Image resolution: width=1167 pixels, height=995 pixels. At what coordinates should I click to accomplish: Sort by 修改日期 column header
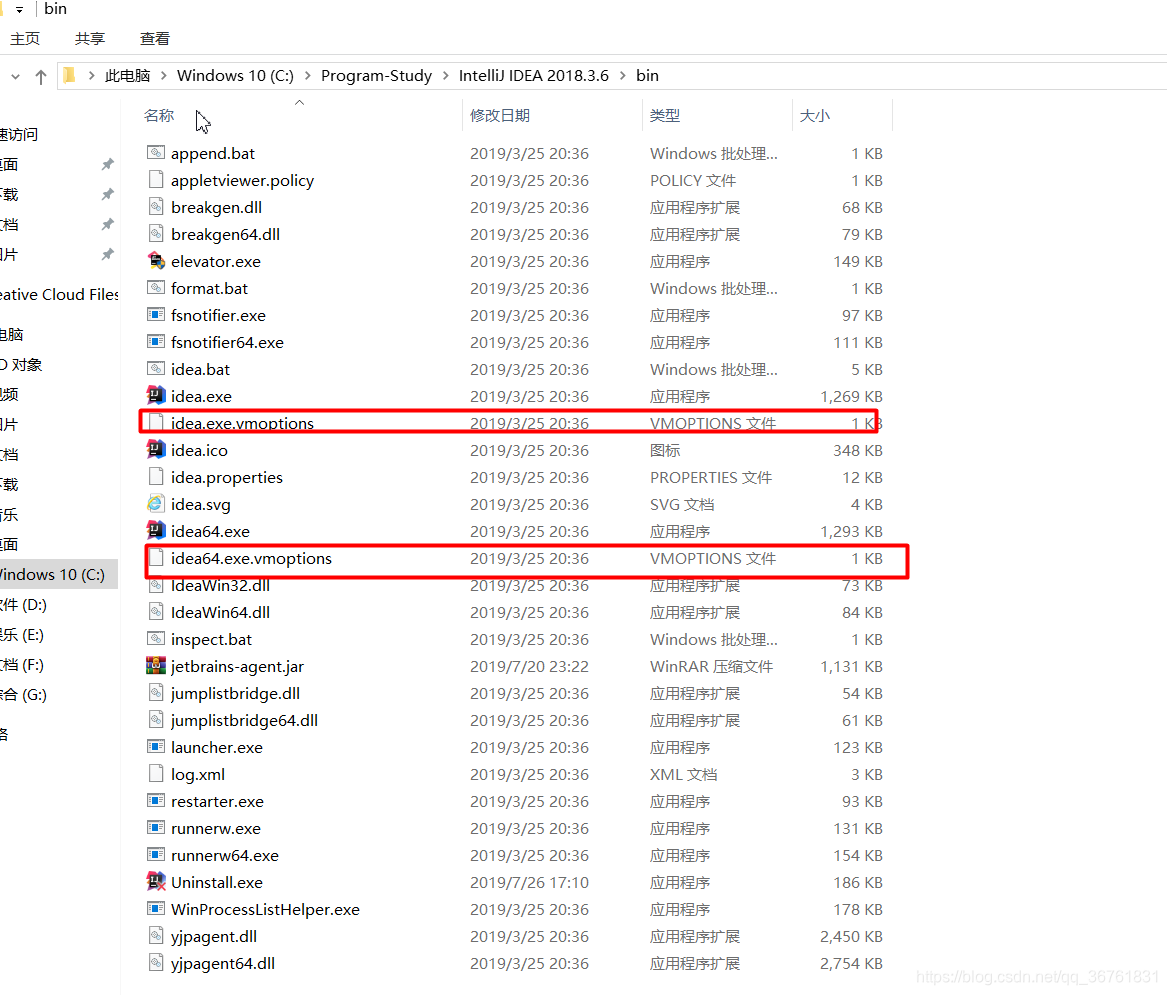click(500, 115)
